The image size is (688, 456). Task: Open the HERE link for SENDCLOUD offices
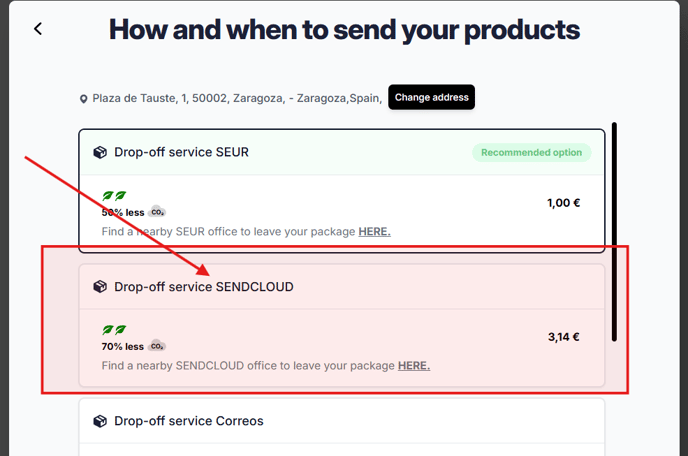(x=414, y=366)
